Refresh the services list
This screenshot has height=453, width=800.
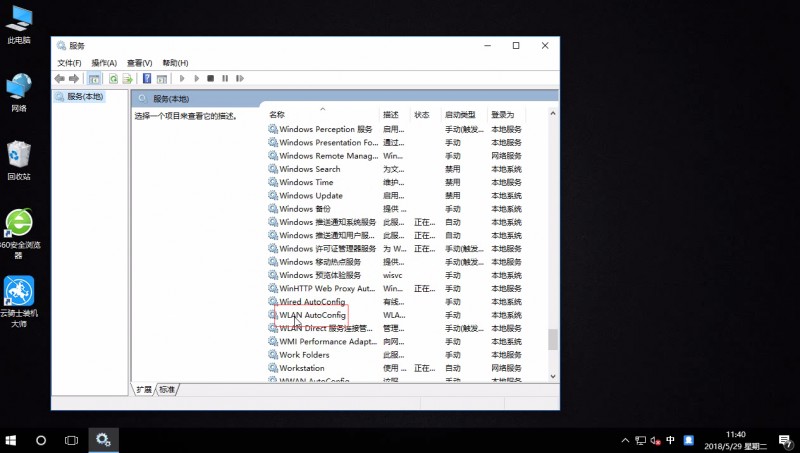point(113,79)
